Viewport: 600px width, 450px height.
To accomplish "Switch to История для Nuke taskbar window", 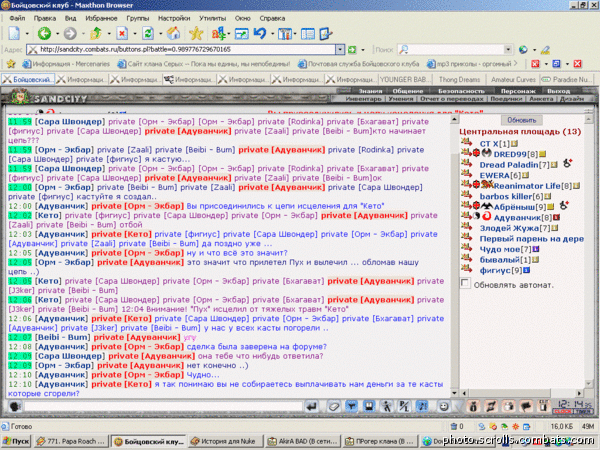I will [225, 441].
